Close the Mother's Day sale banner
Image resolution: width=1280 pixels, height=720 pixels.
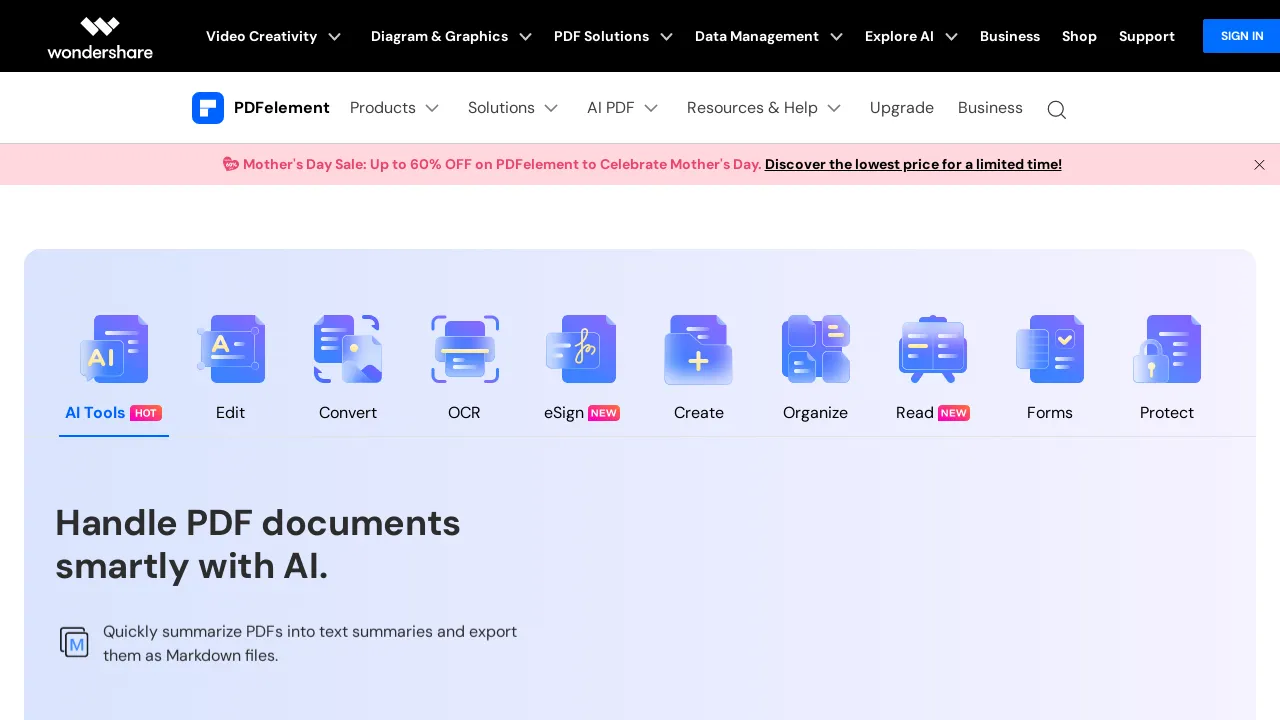(1259, 165)
